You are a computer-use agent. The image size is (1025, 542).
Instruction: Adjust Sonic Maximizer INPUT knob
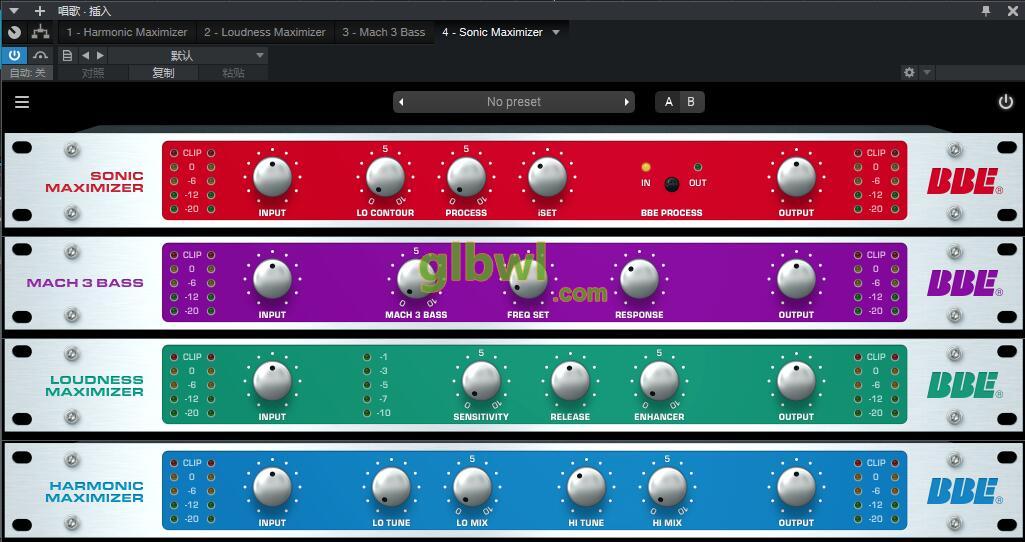click(272, 177)
